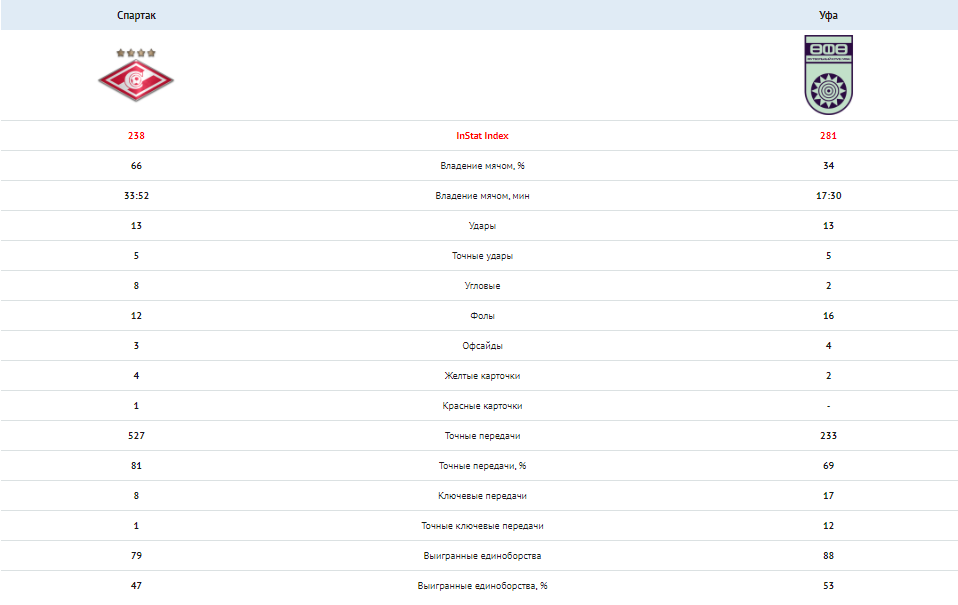
Task: Click Уфа's fouls value 16
Action: 828,315
